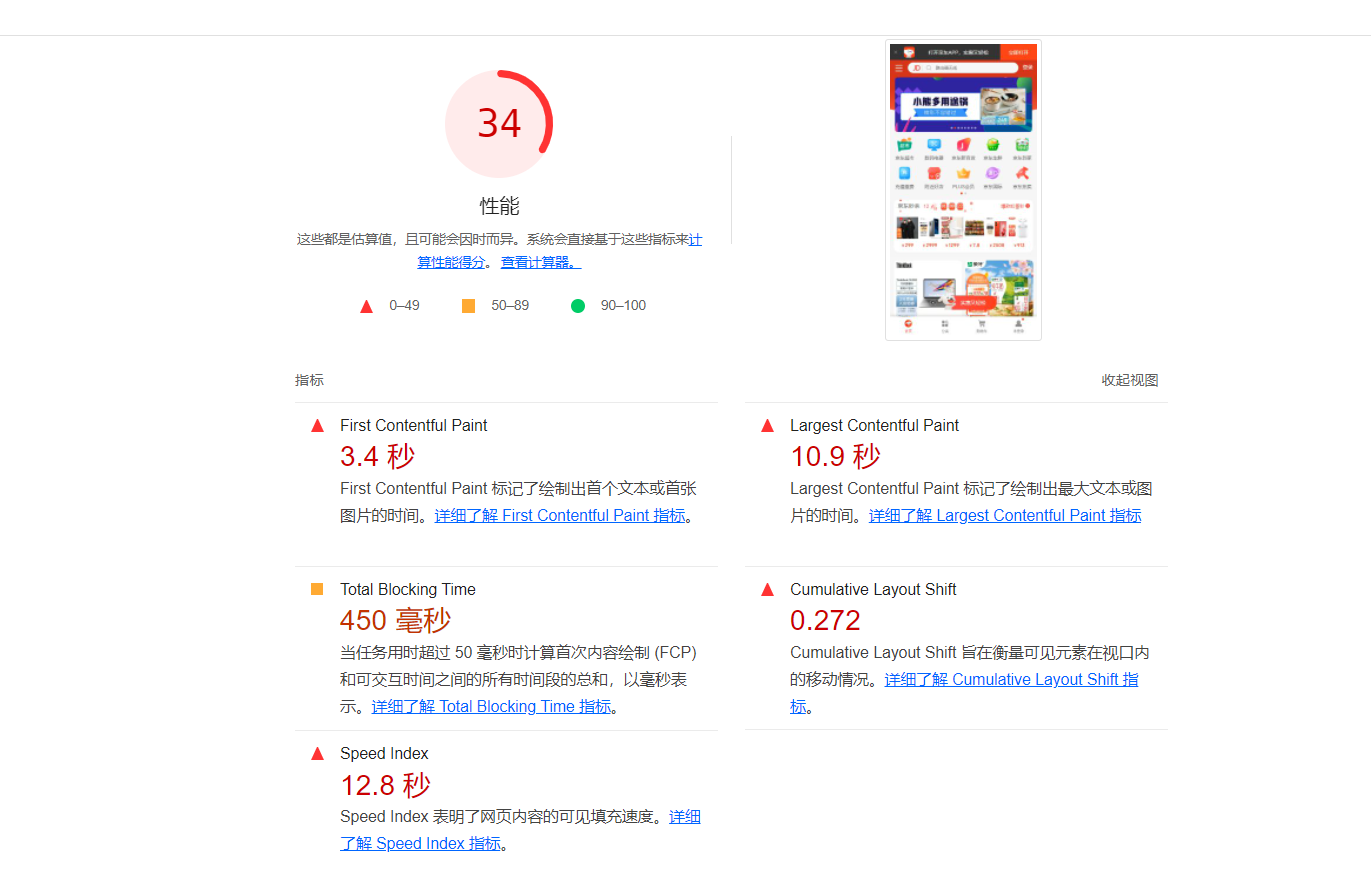Open the 计算性能得分 link
This screenshot has height=873, width=1371.
point(452,262)
